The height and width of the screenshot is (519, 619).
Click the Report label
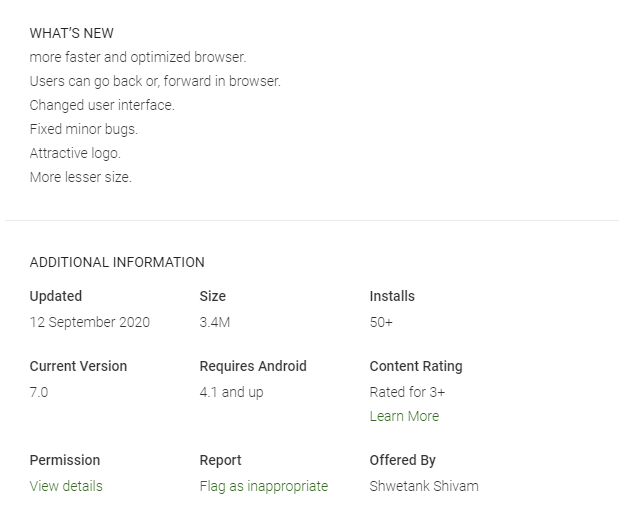(x=220, y=460)
